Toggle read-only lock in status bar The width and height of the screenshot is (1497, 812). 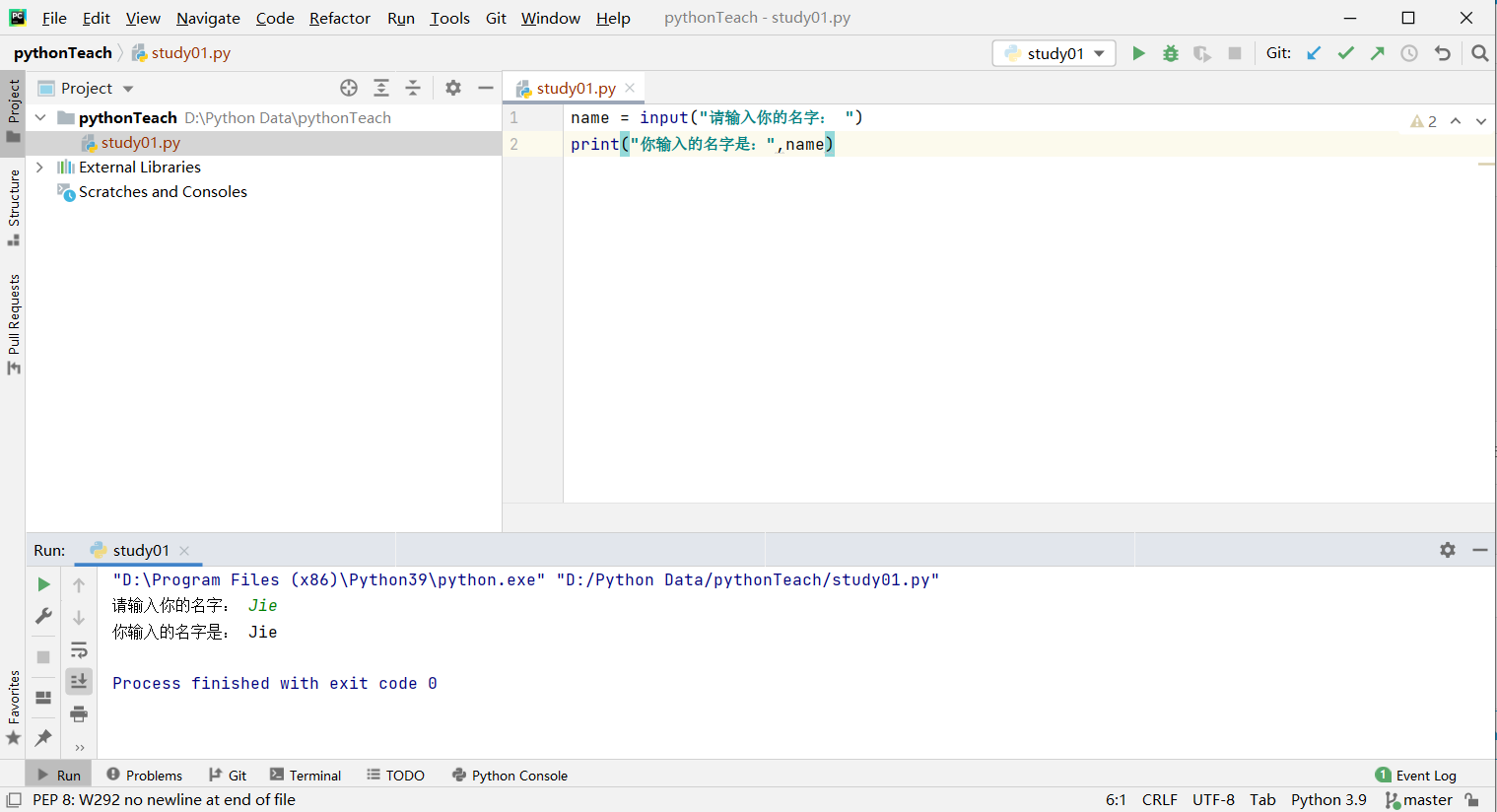(x=1471, y=800)
